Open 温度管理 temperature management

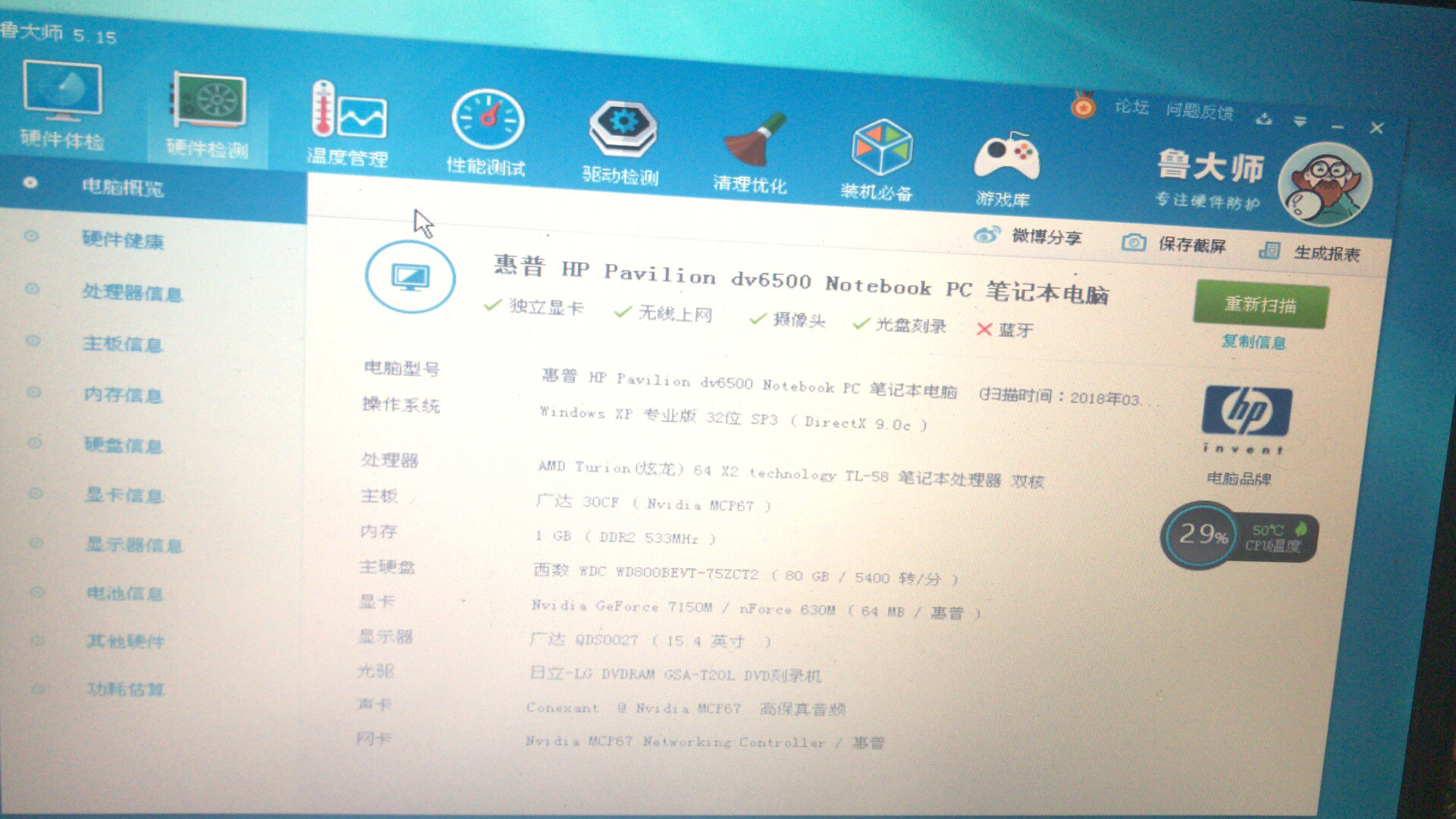(x=347, y=123)
